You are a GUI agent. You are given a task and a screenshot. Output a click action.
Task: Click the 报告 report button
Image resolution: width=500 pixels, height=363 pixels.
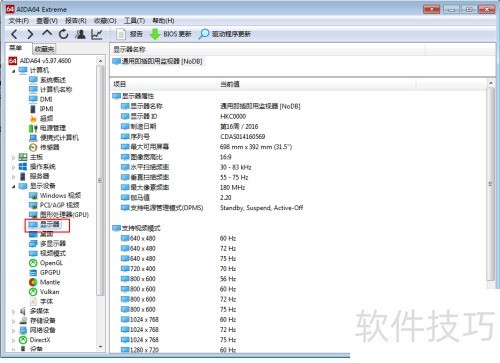pos(130,34)
